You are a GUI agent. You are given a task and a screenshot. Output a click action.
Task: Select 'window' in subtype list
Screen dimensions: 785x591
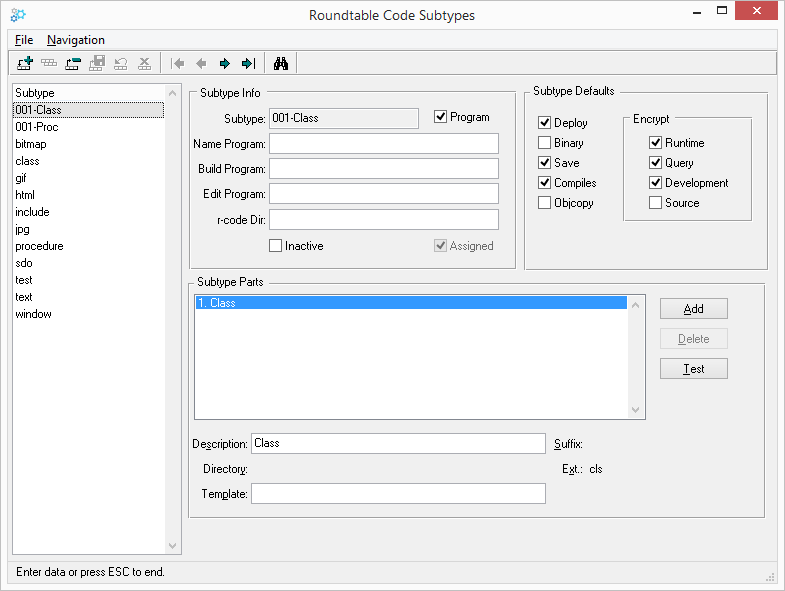click(x=88, y=314)
